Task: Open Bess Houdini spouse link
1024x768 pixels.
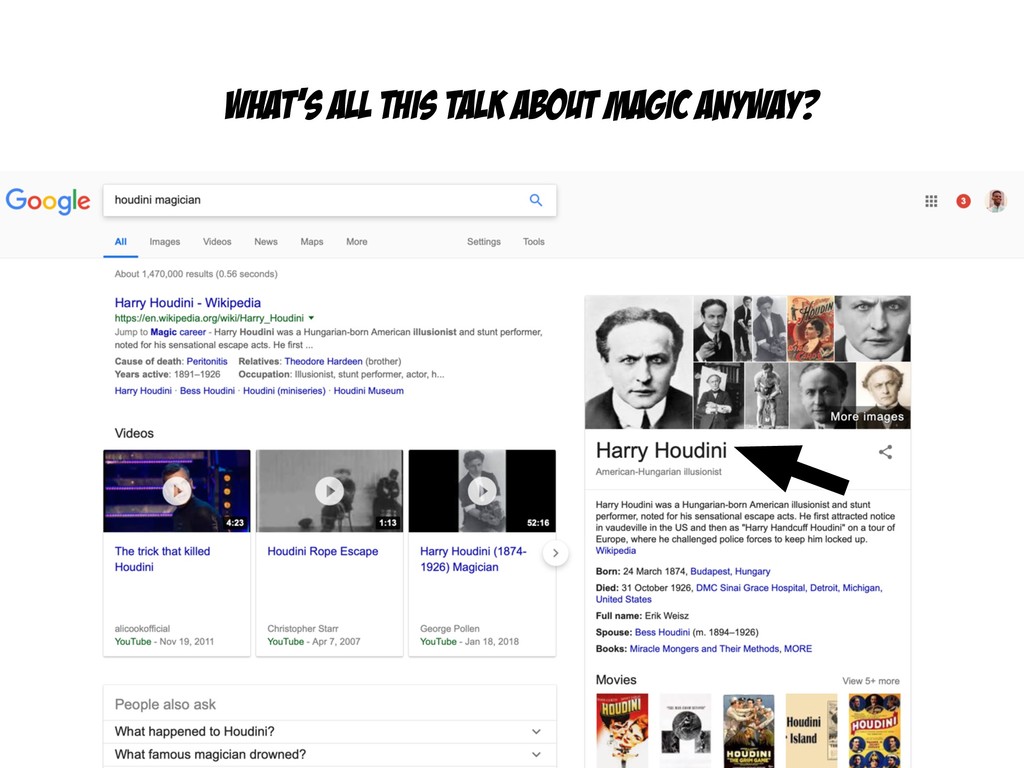Action: point(662,632)
